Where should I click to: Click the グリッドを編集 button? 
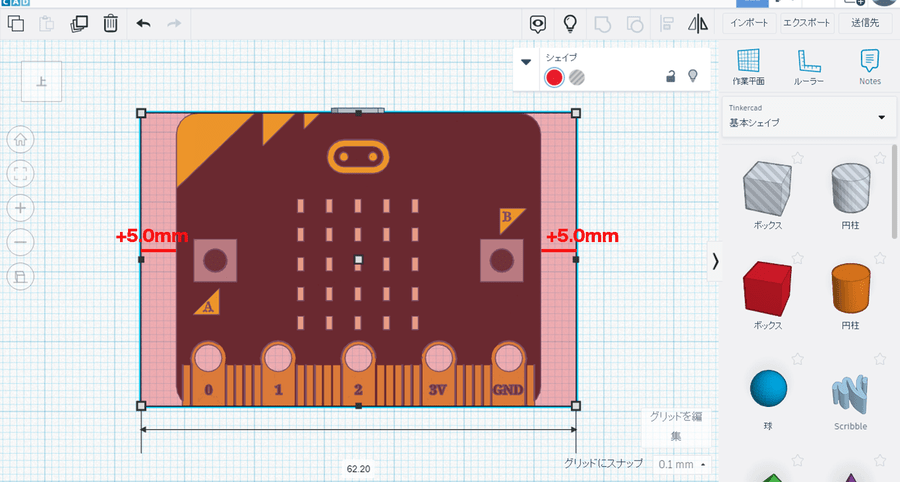[676, 426]
